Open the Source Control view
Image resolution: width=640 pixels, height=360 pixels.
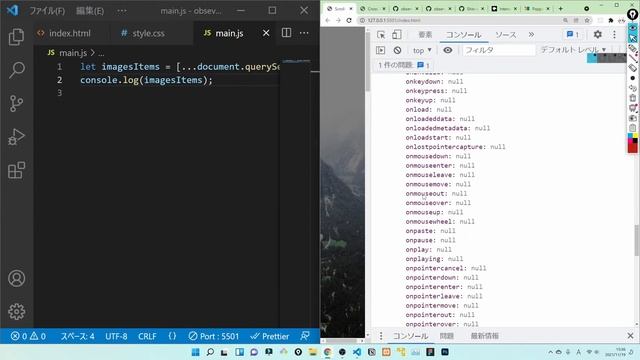coord(16,104)
